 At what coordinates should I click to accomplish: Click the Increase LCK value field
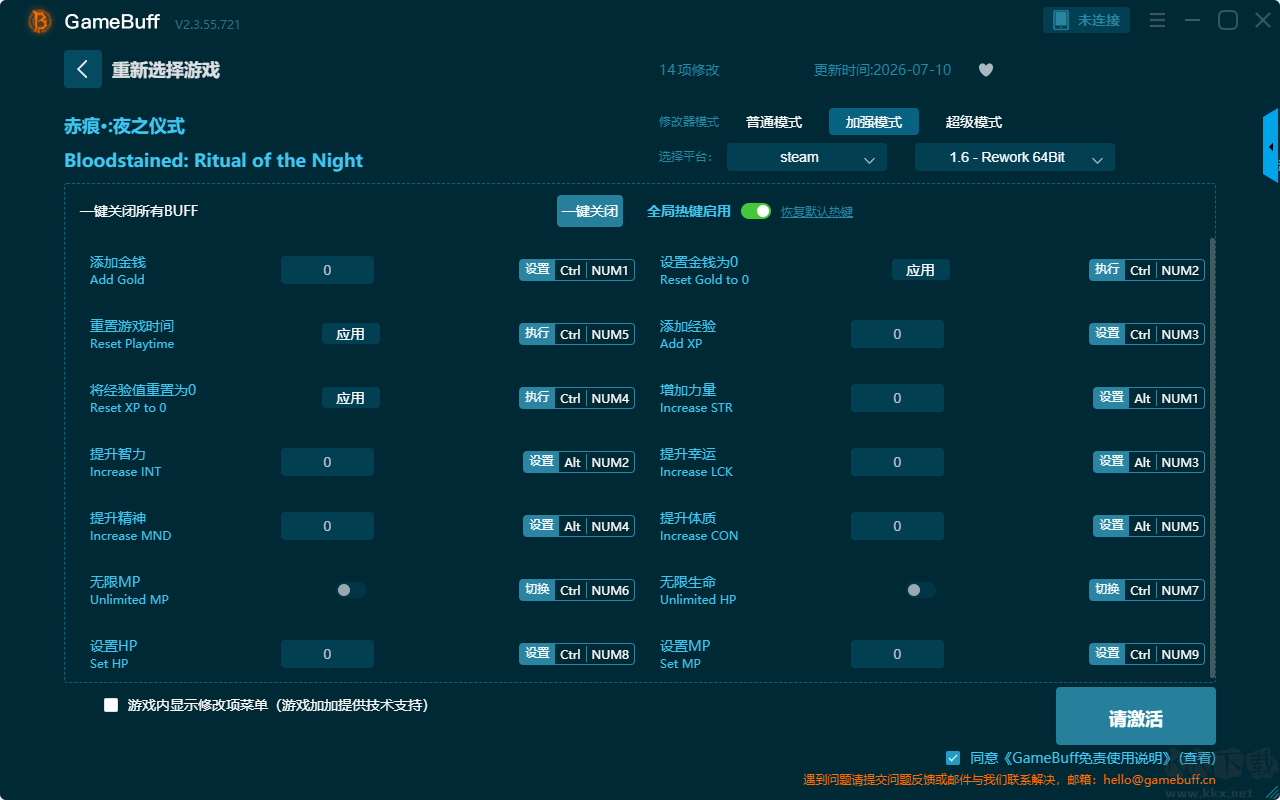[897, 462]
